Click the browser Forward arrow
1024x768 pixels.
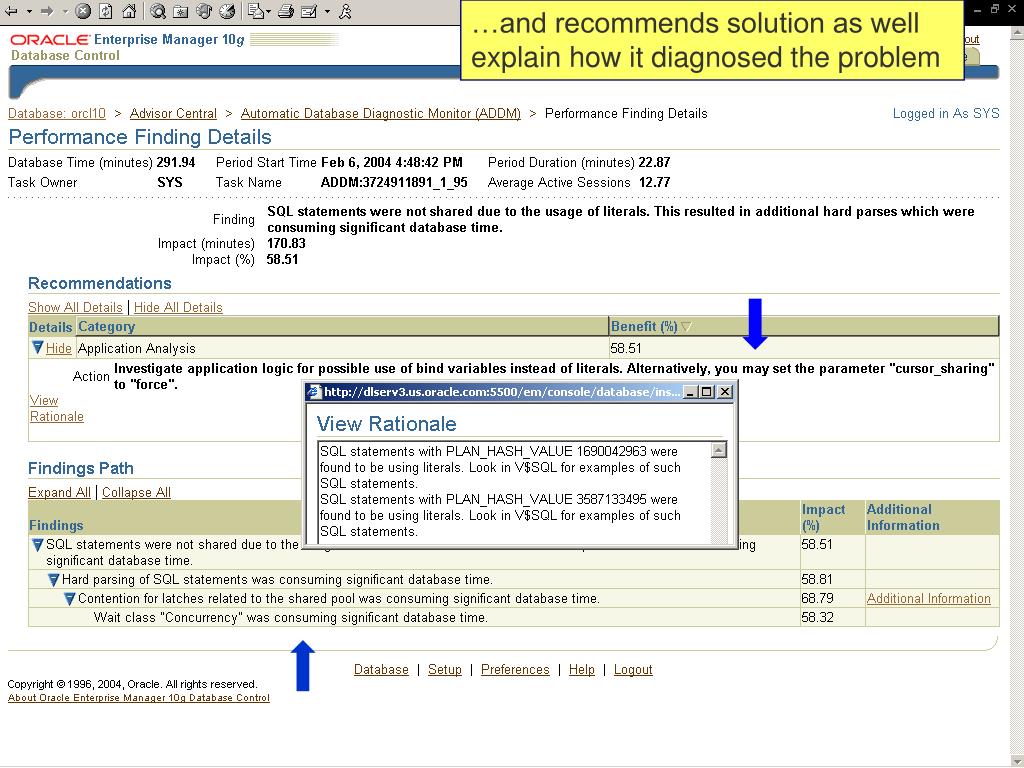(x=47, y=11)
